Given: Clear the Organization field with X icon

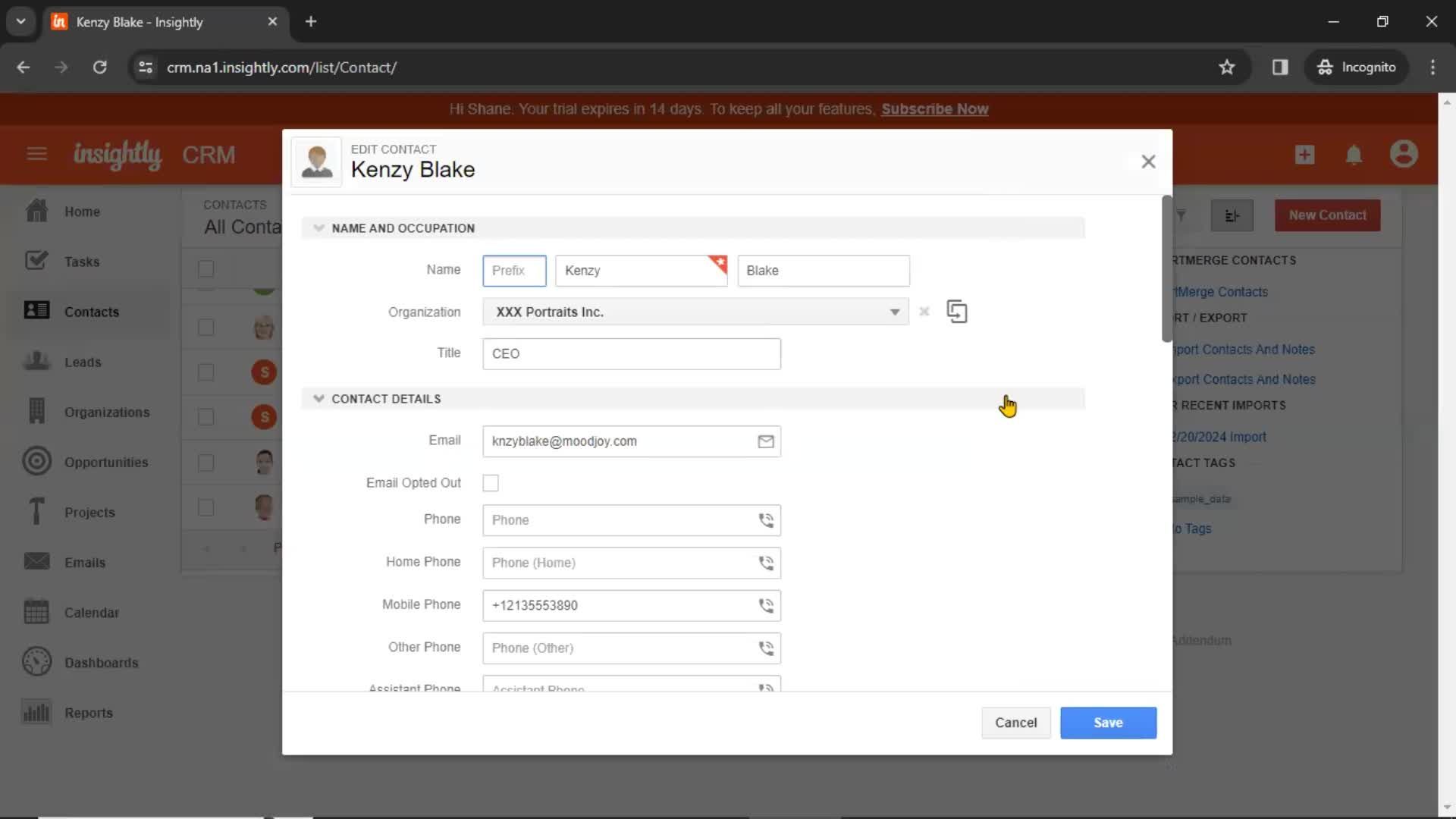Looking at the screenshot, I should [x=923, y=311].
